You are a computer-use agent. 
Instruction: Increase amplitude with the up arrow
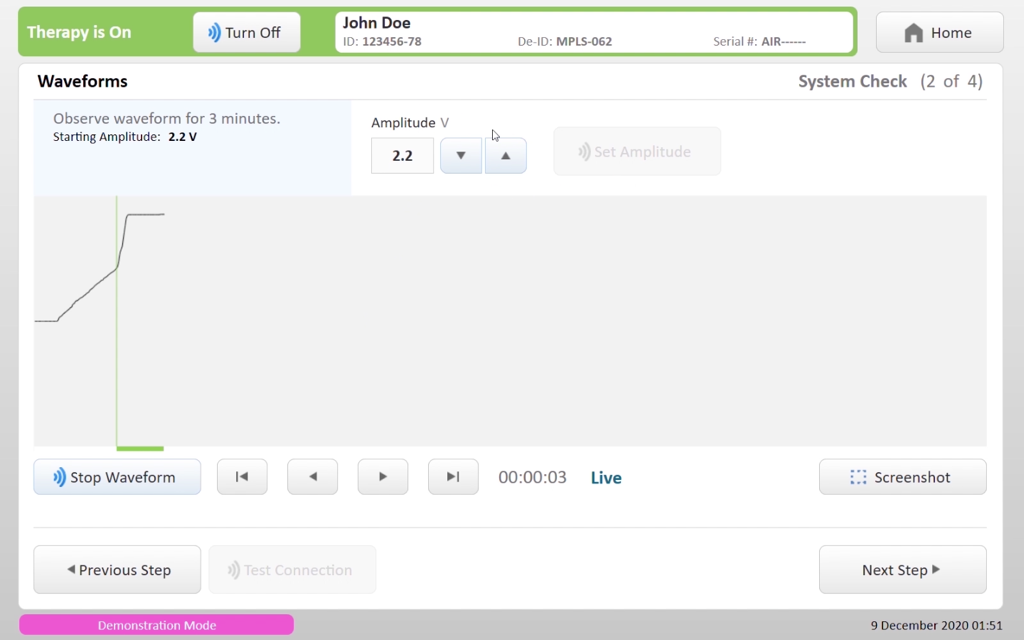(x=505, y=155)
